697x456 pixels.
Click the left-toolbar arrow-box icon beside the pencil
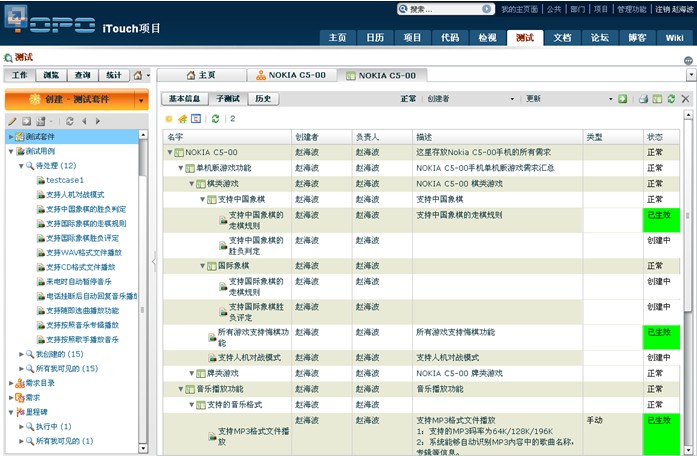[x=27, y=121]
